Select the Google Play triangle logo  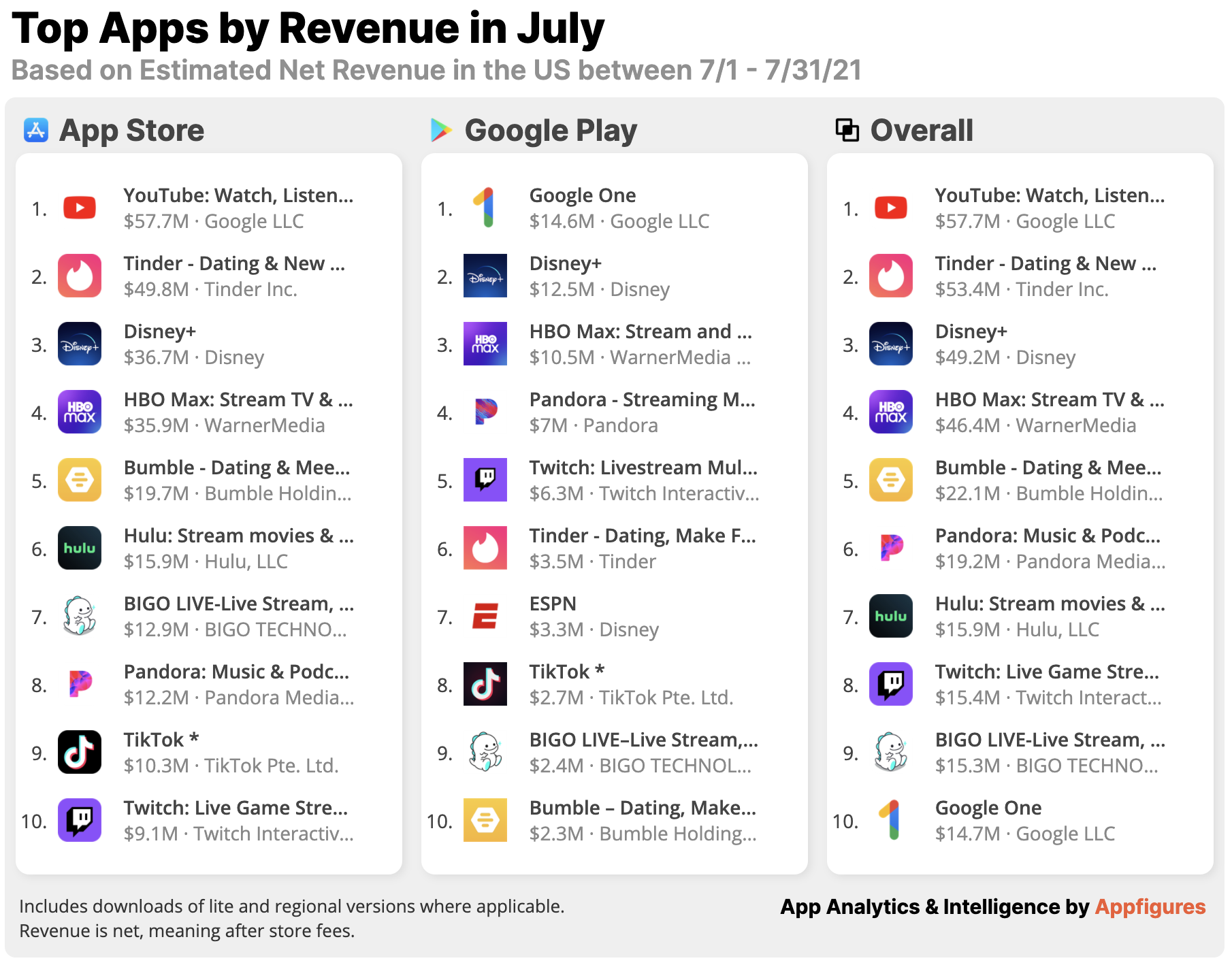[442, 130]
